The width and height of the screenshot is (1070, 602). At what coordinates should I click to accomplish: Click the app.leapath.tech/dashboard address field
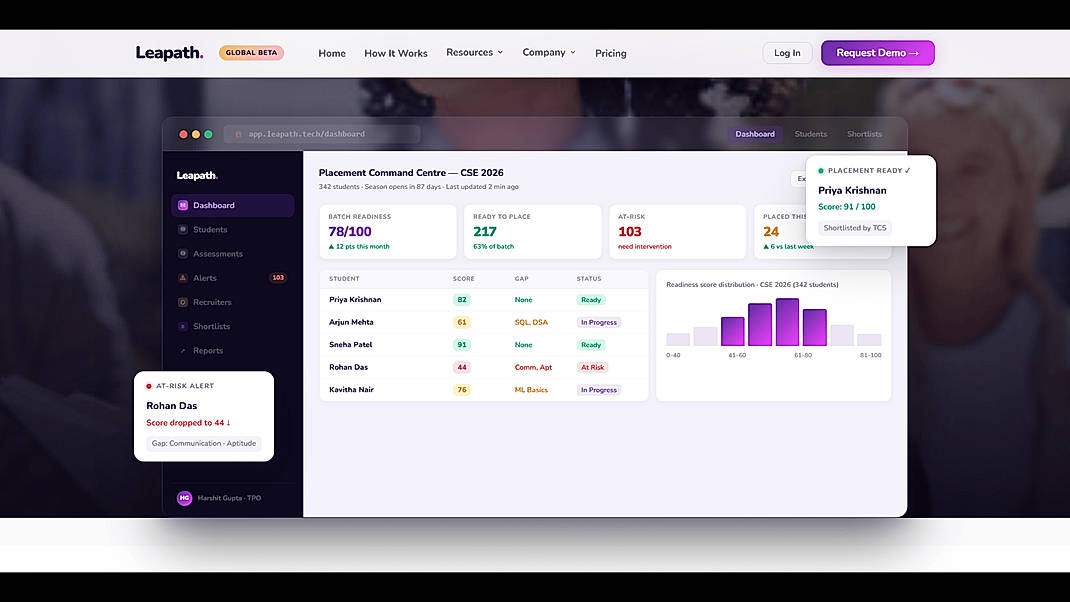[x=321, y=134]
